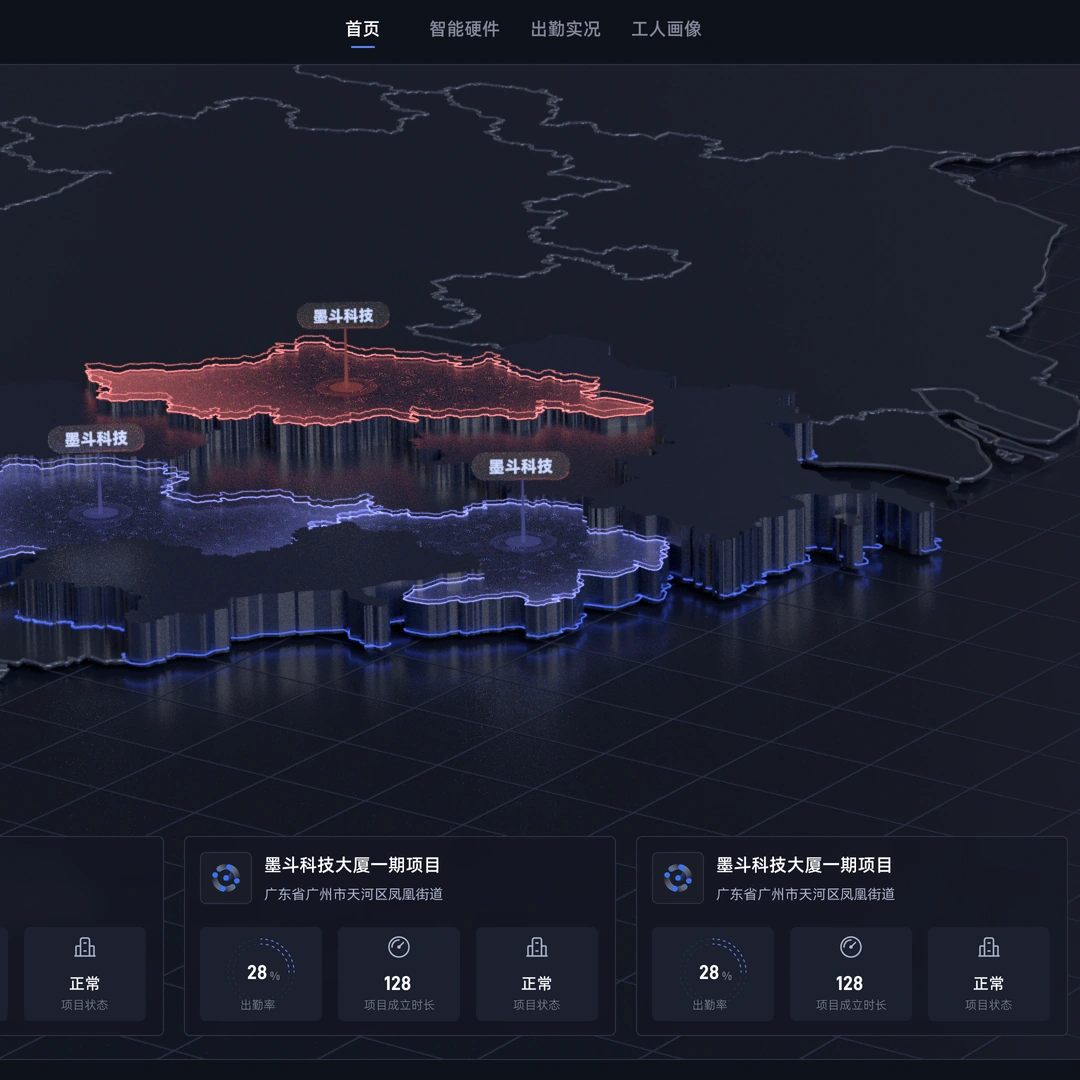
Task: Click the building icon in the rightmost card
Action: pyautogui.click(x=988, y=948)
